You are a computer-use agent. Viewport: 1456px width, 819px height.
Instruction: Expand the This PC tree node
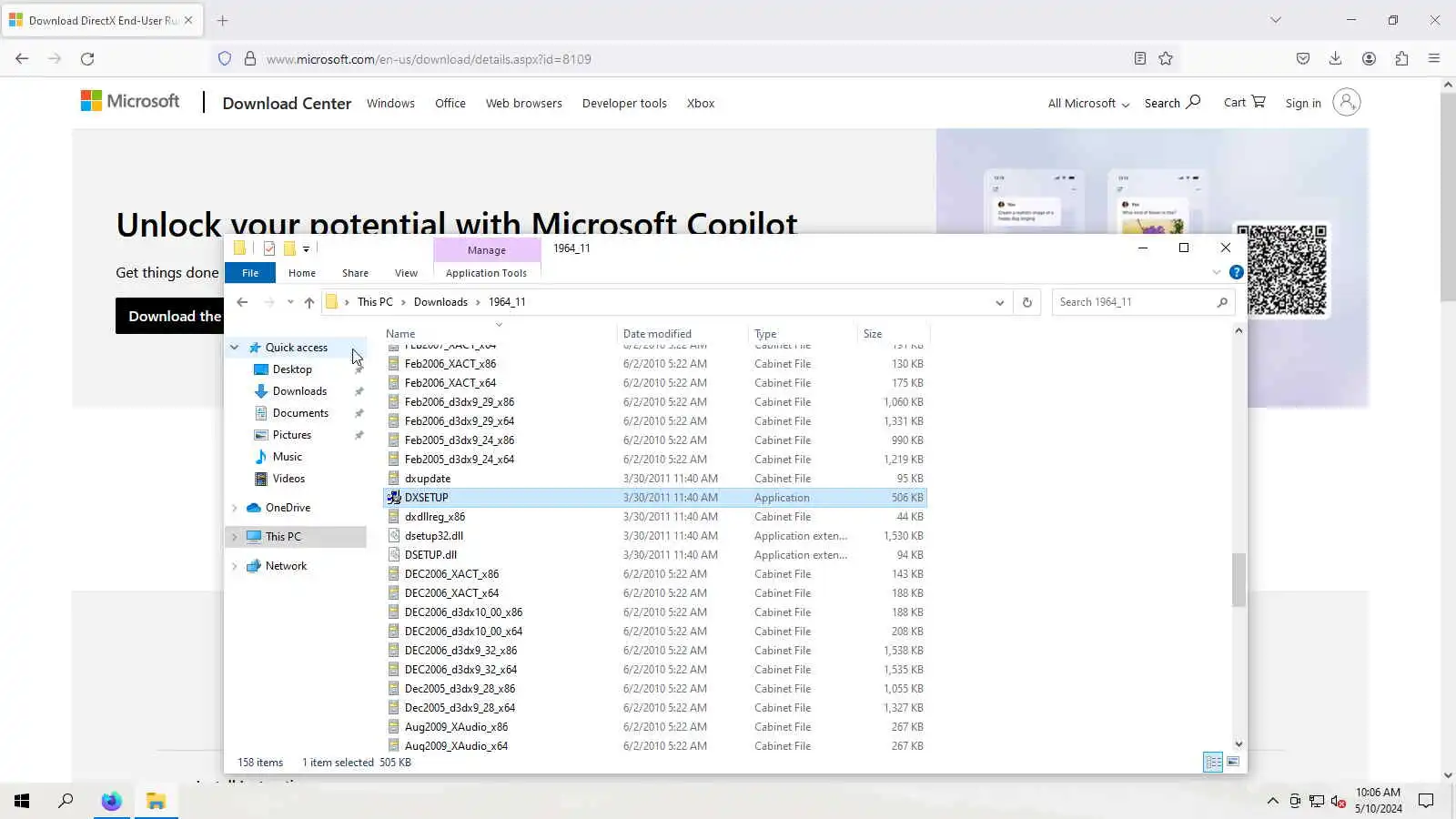click(x=235, y=537)
